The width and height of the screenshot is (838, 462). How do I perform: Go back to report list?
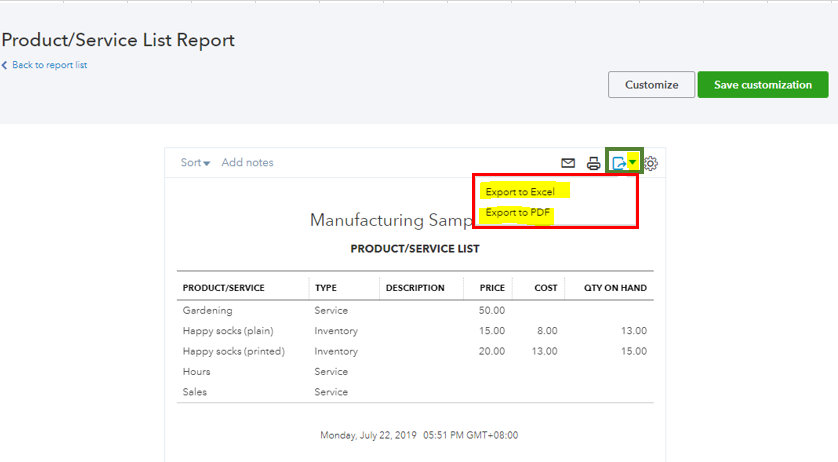(x=49, y=65)
